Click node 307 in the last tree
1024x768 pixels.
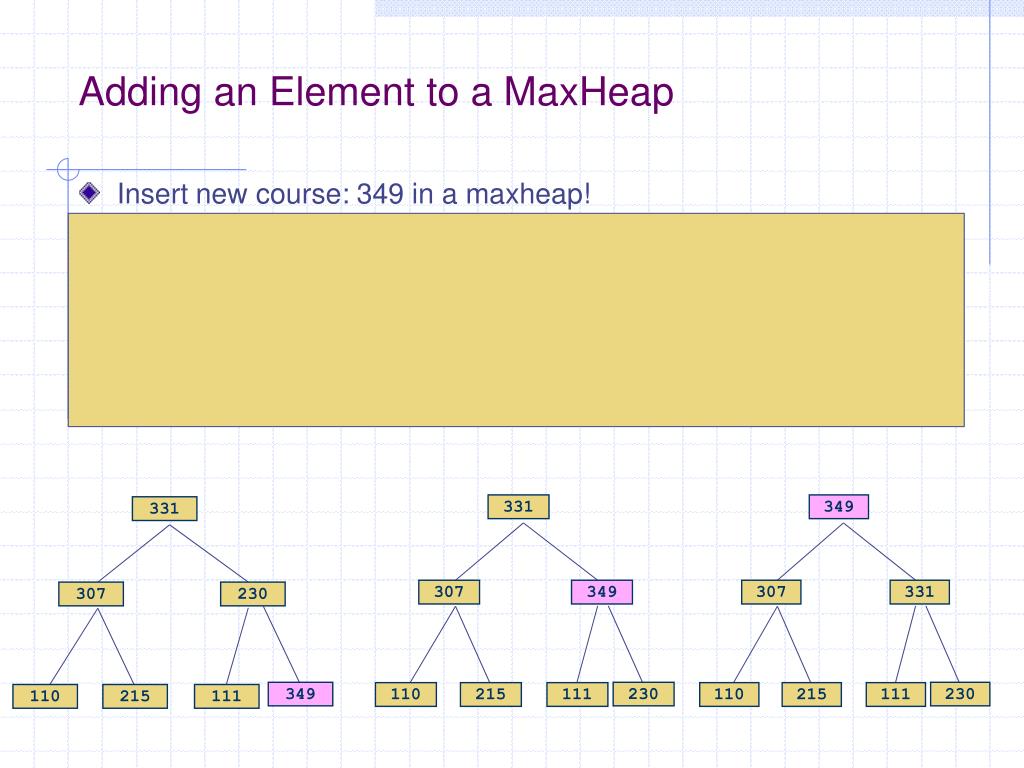(x=771, y=592)
